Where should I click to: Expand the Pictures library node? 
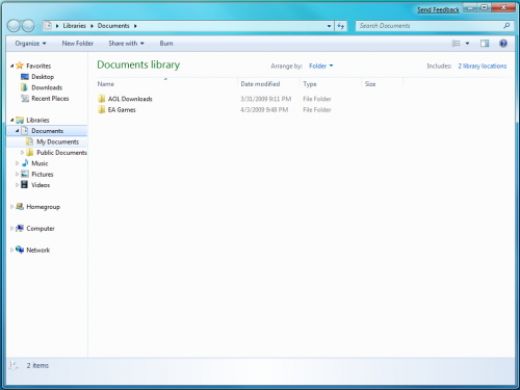(17, 174)
